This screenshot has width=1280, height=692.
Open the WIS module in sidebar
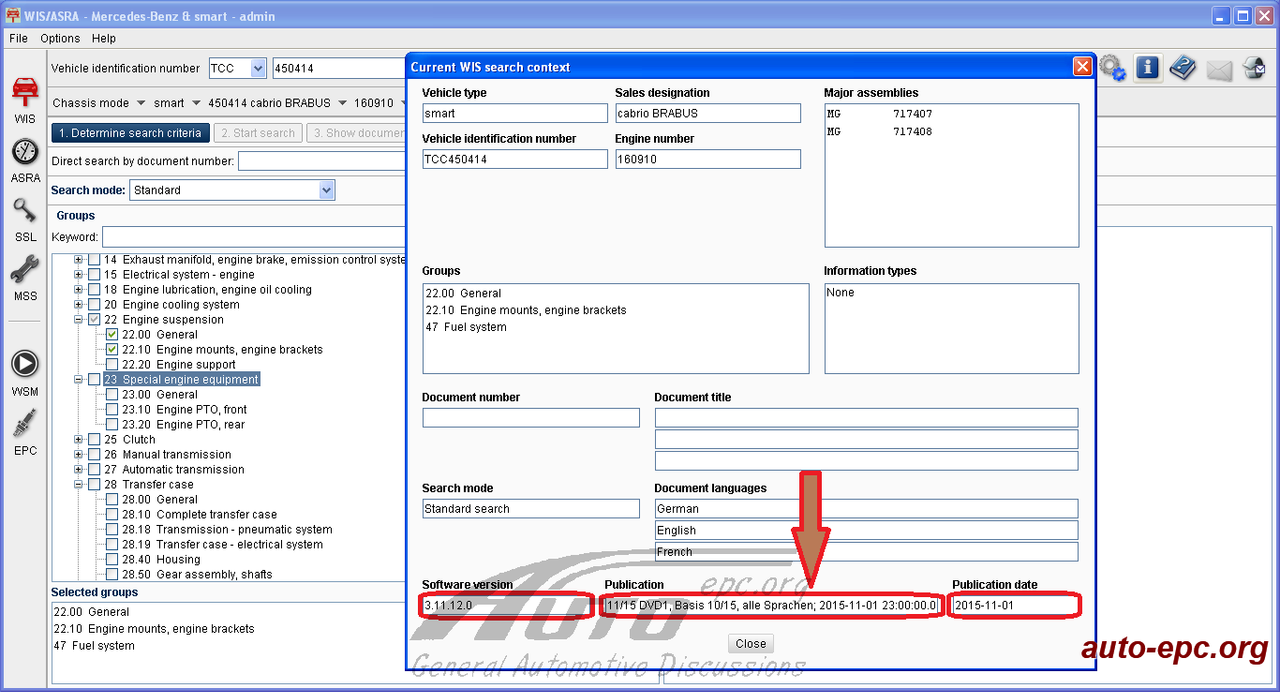click(24, 98)
